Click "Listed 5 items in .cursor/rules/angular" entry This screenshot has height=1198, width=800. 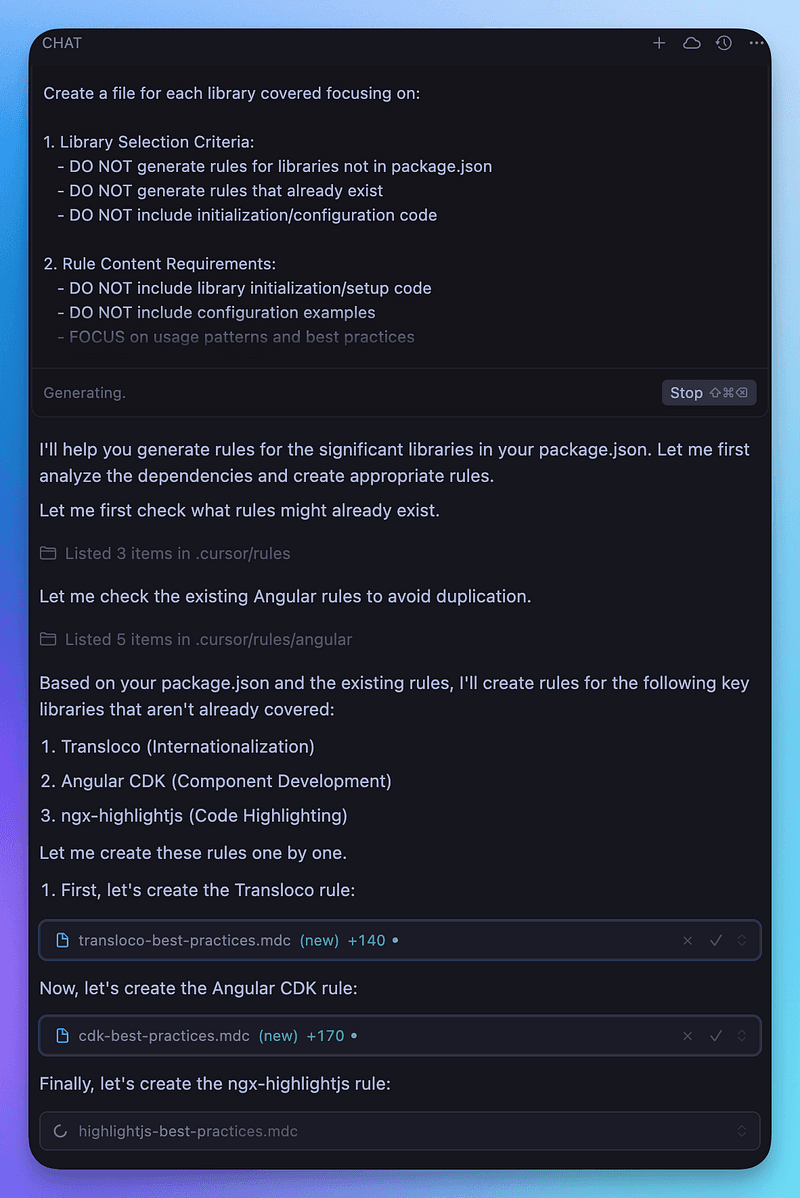208,639
